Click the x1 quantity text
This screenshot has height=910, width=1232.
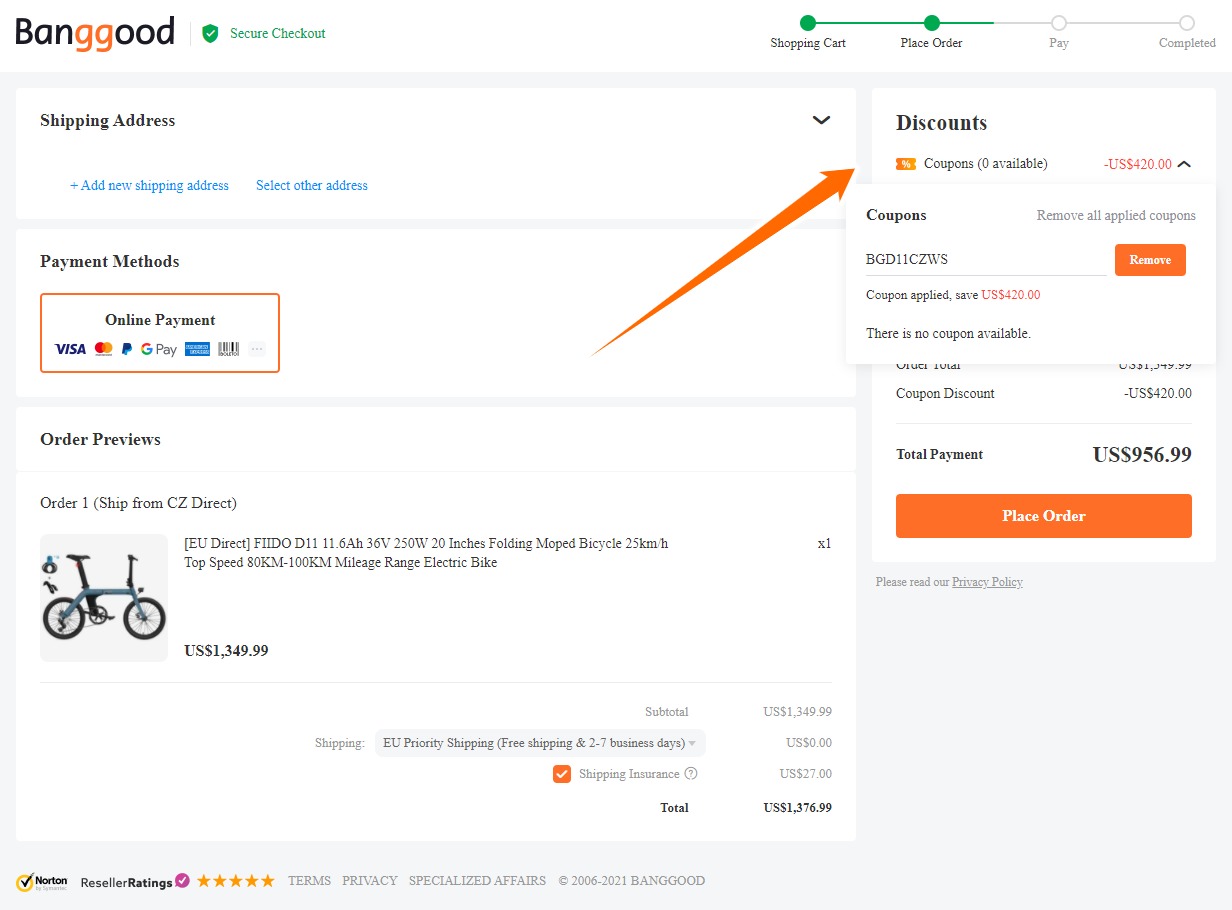point(824,544)
